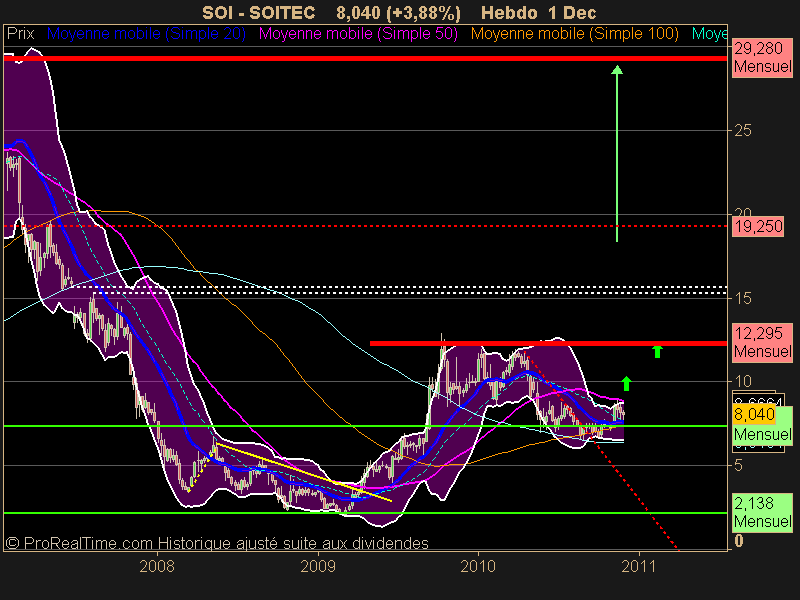Click the 2,138 Mensuel price label
The width and height of the screenshot is (800, 600).
[x=762, y=512]
